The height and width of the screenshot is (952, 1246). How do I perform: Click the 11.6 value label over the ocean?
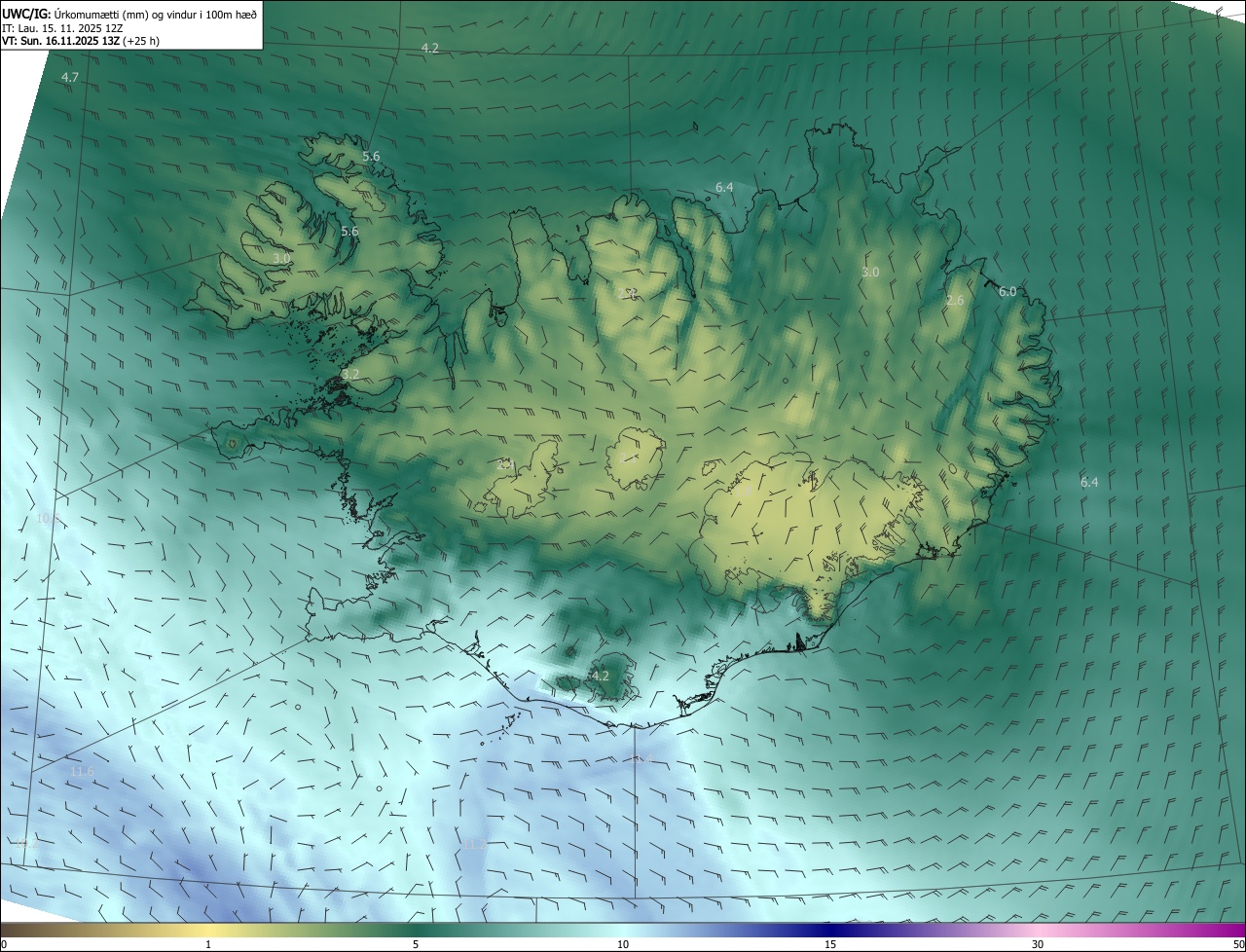pos(82,772)
